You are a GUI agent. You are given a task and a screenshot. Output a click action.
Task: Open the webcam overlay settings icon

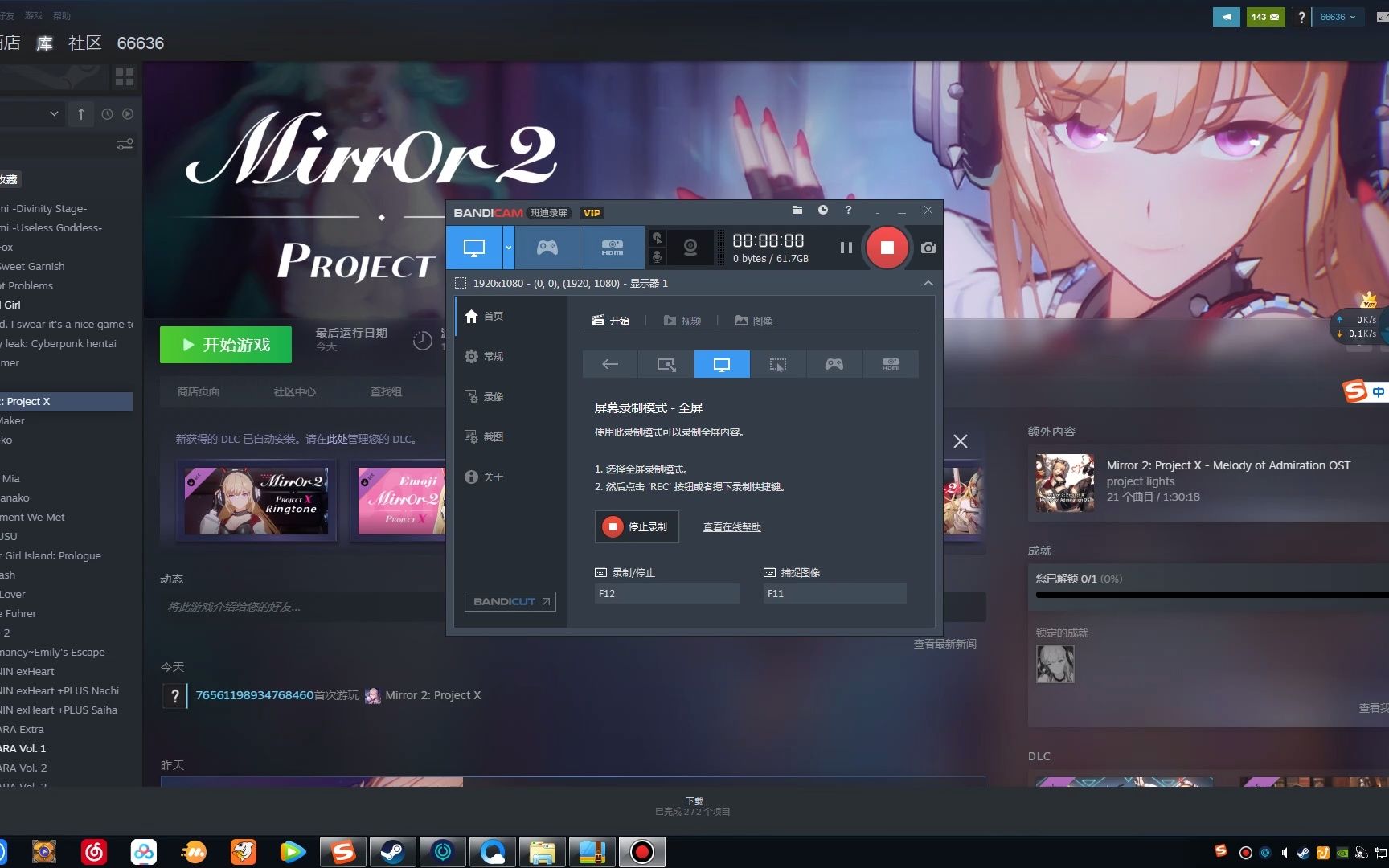690,248
